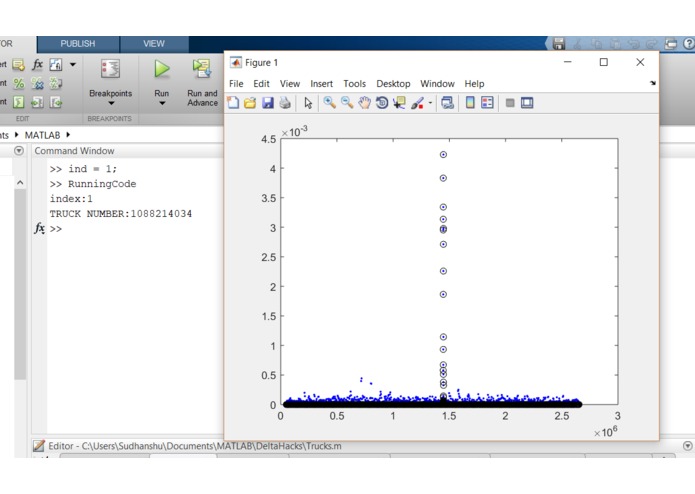The image size is (695, 494).
Task: Insert a colorbar via toolbar icon
Action: coord(470,103)
